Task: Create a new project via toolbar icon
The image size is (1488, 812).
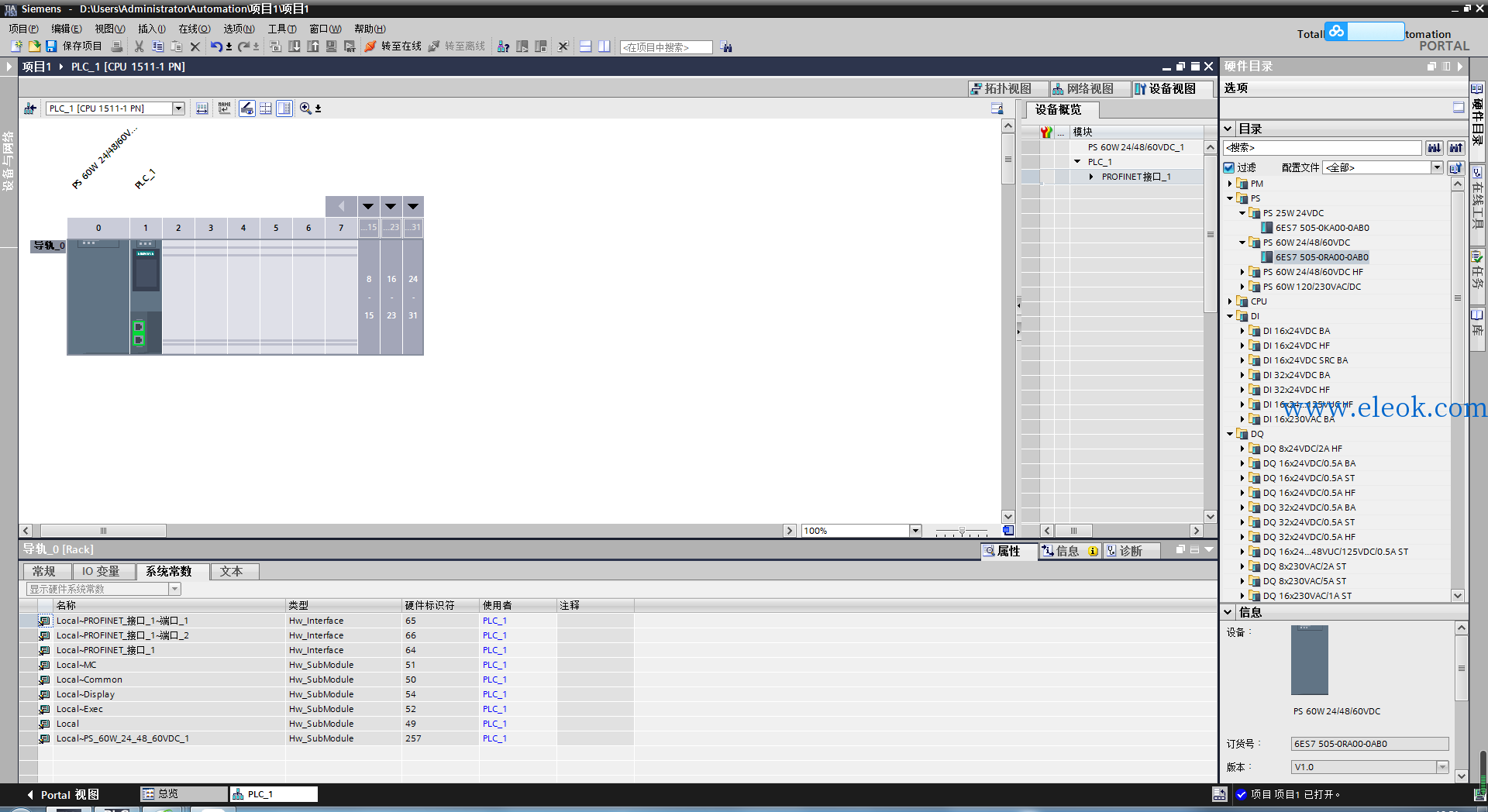Action: (16, 46)
